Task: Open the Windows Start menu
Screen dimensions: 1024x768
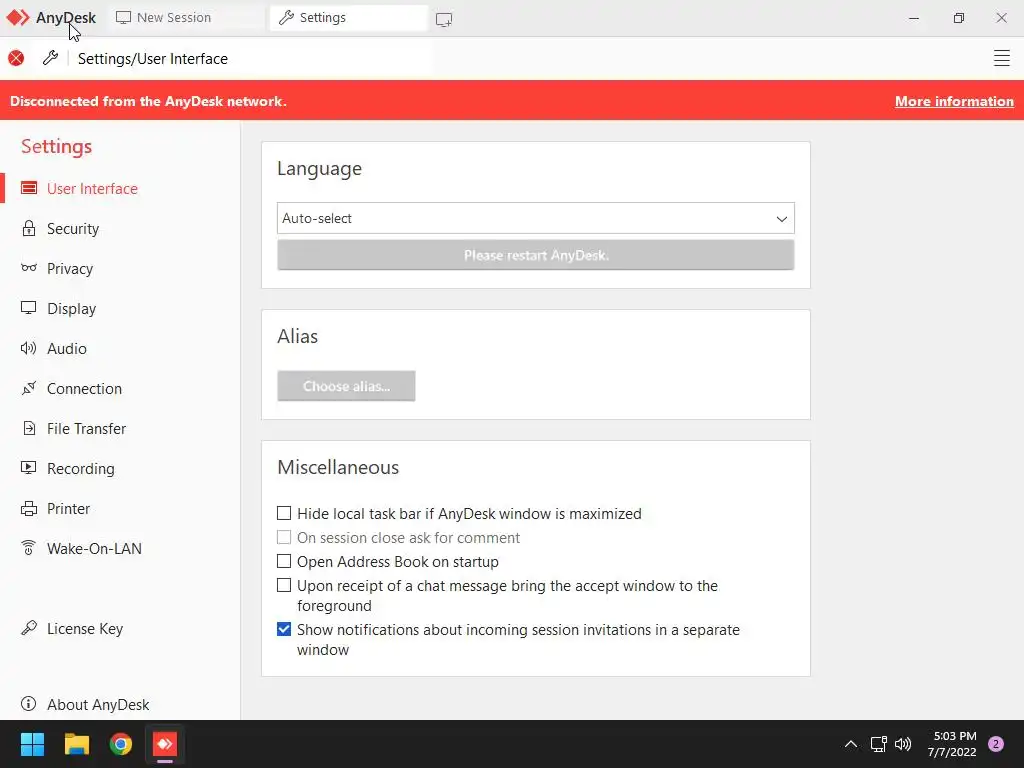Action: 32,744
